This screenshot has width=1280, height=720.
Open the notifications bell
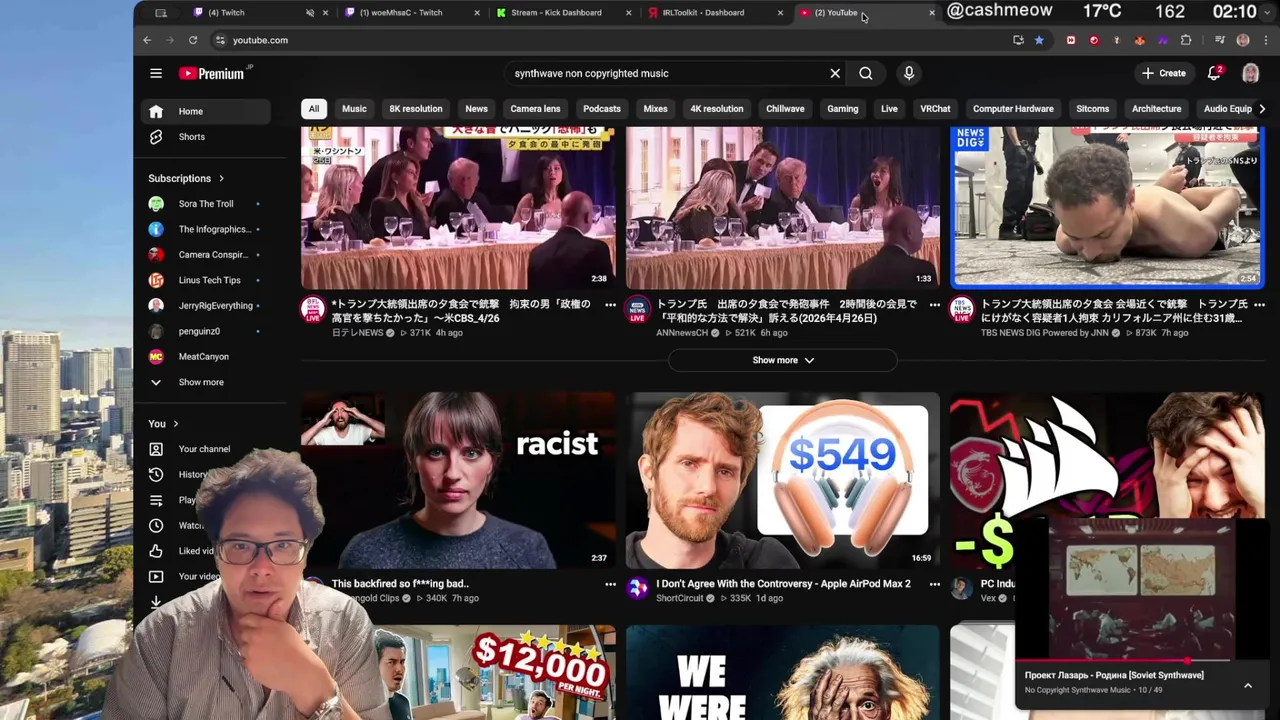[x=1215, y=73]
